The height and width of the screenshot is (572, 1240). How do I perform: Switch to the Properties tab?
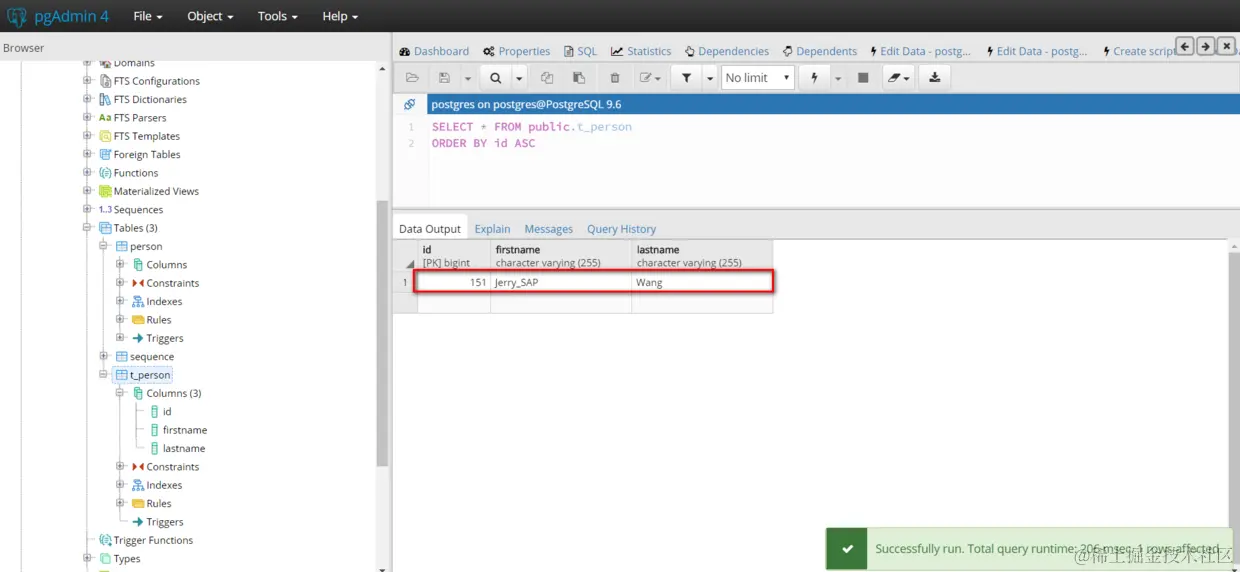tap(516, 51)
